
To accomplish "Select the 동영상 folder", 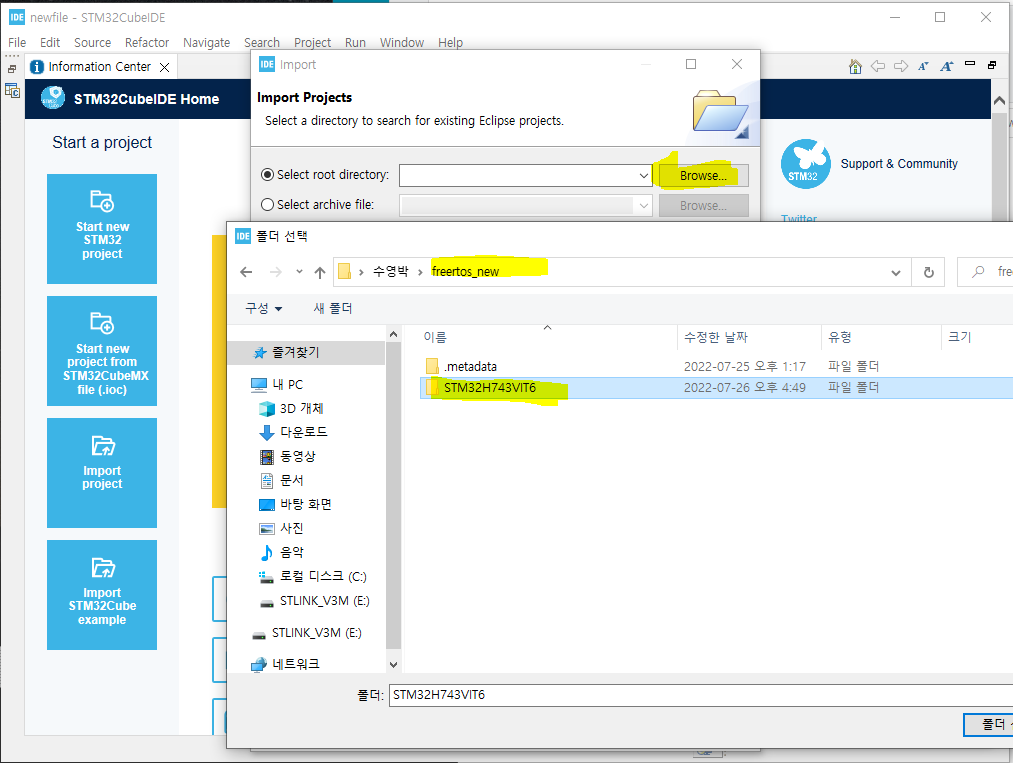I will [x=298, y=457].
